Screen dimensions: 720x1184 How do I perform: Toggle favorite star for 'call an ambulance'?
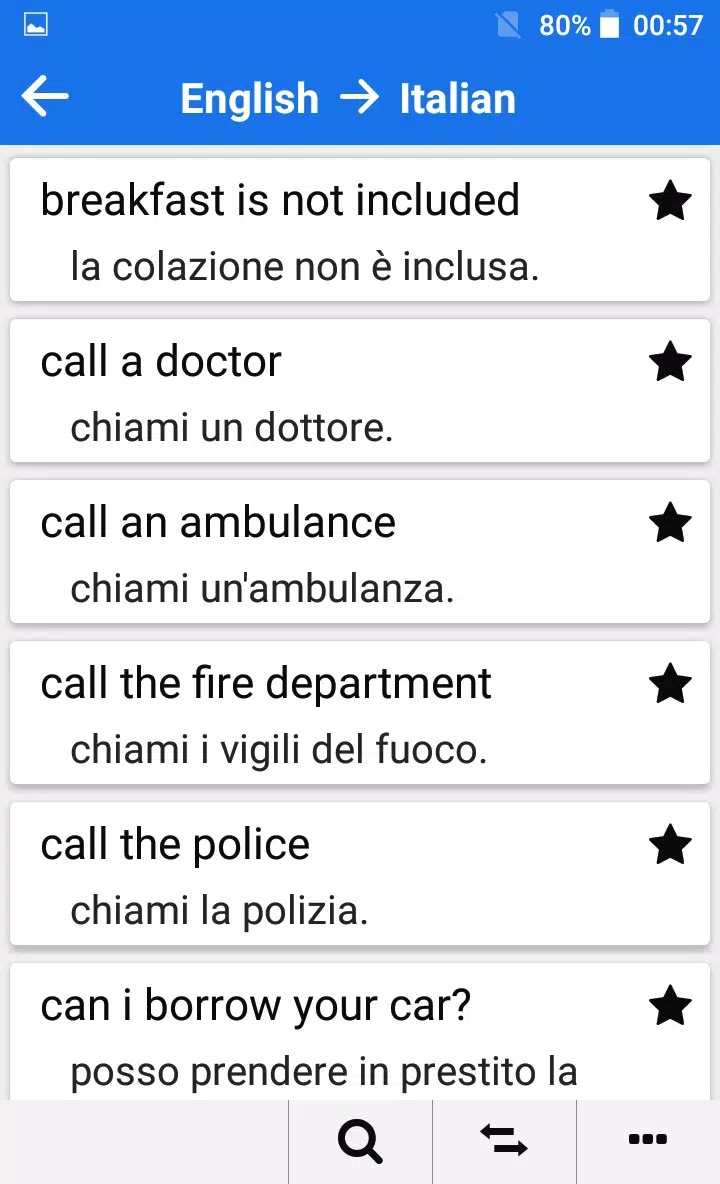(670, 523)
